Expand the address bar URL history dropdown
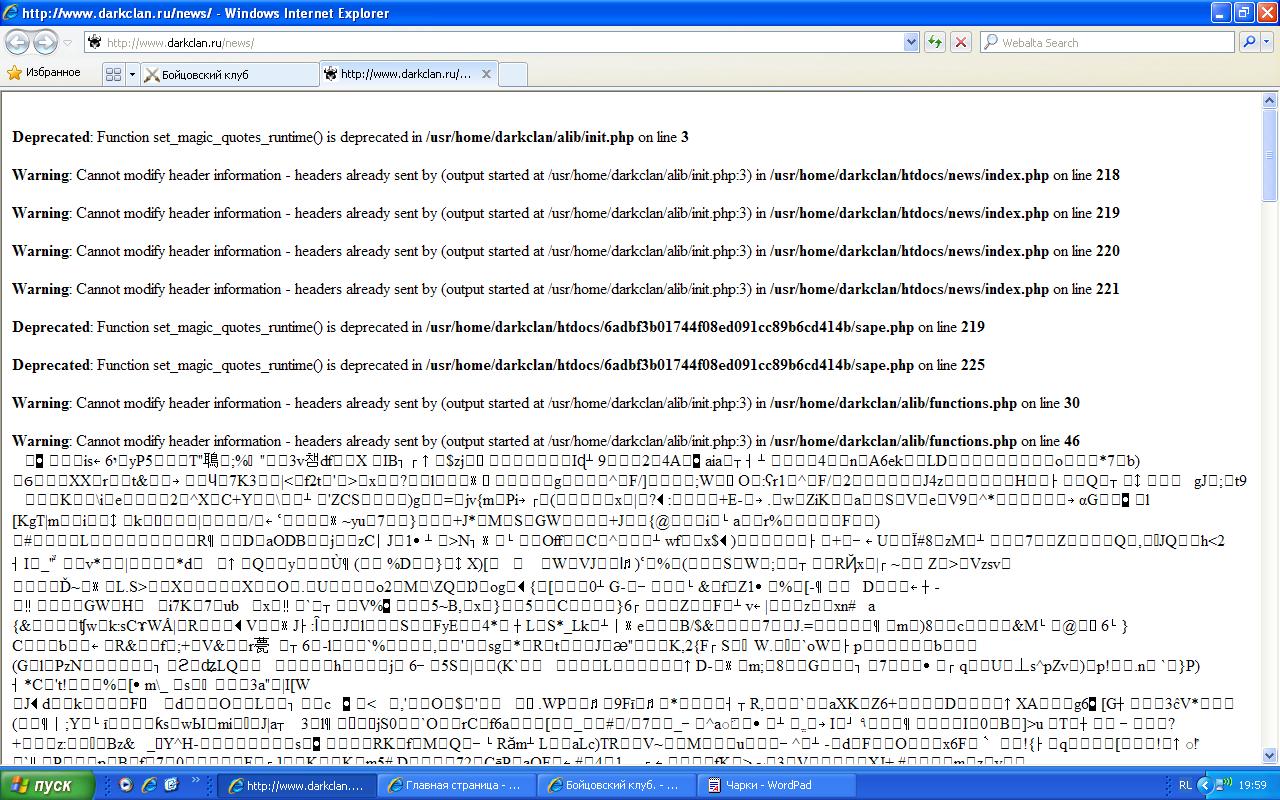Image resolution: width=1280 pixels, height=800 pixels. (x=911, y=42)
